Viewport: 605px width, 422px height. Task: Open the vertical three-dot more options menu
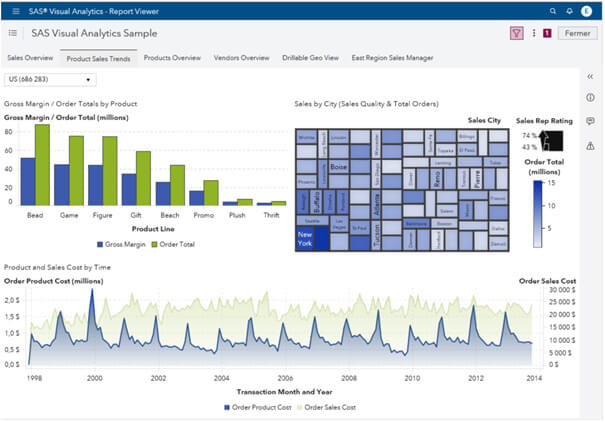[534, 33]
